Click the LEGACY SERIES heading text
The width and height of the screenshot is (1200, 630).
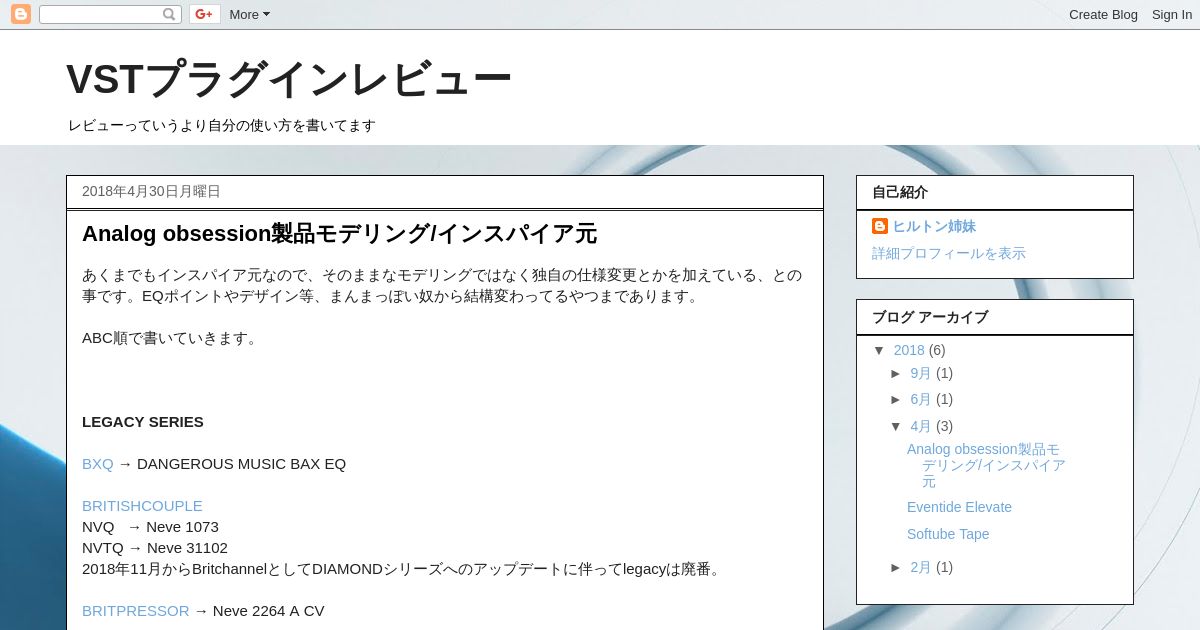click(143, 422)
